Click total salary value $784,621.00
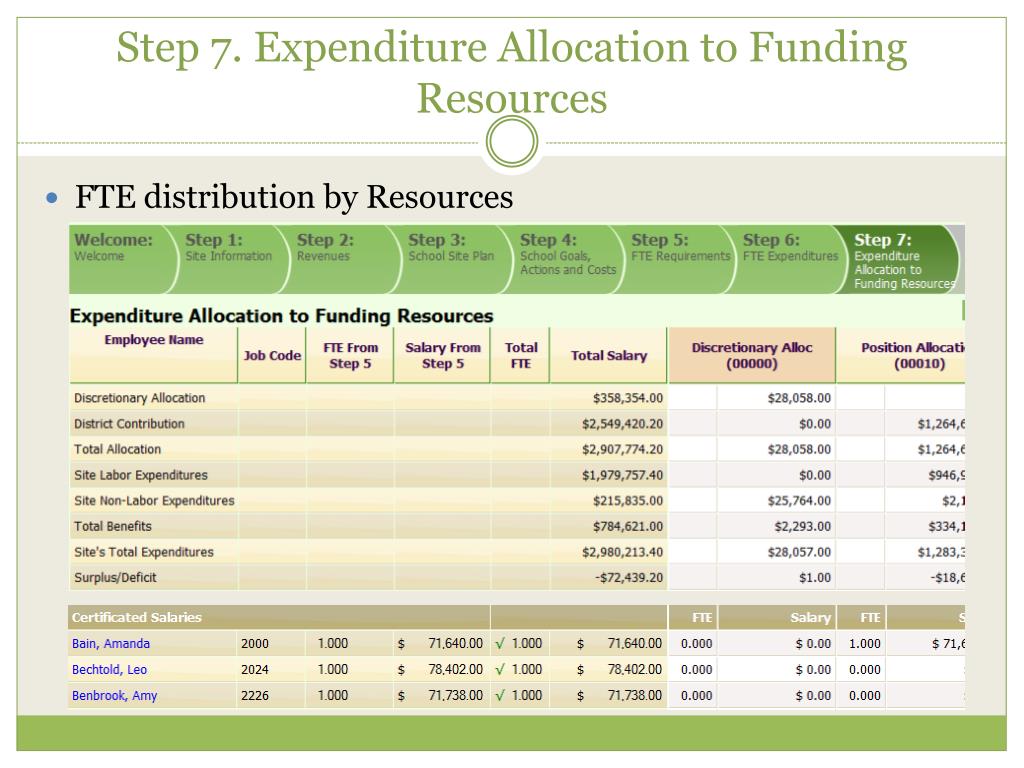This screenshot has height=768, width=1024. (x=628, y=526)
